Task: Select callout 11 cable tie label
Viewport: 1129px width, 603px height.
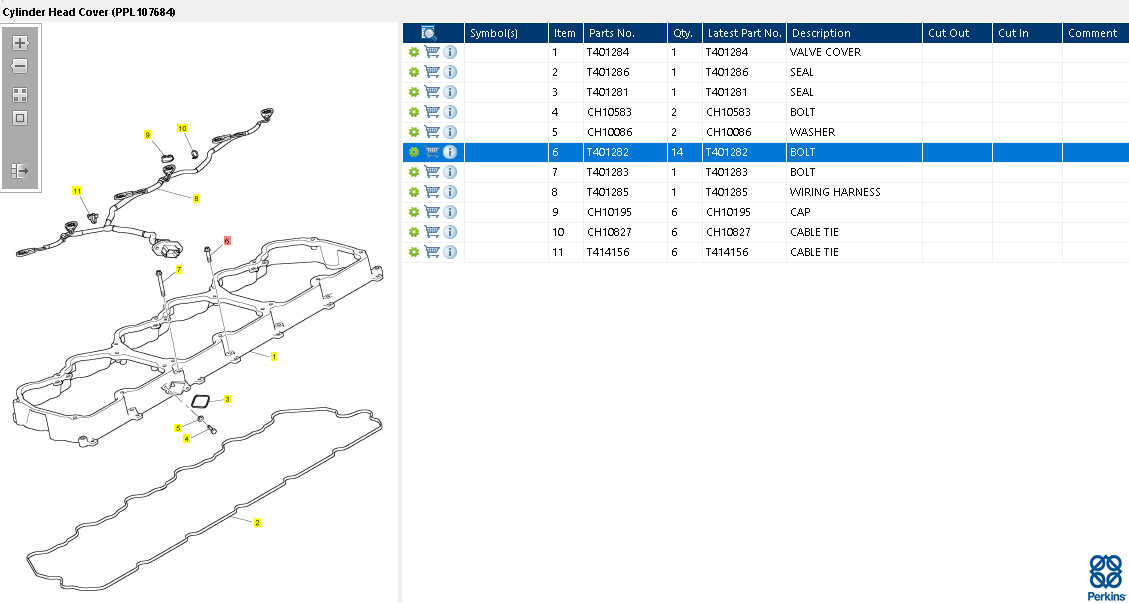Action: [77, 191]
